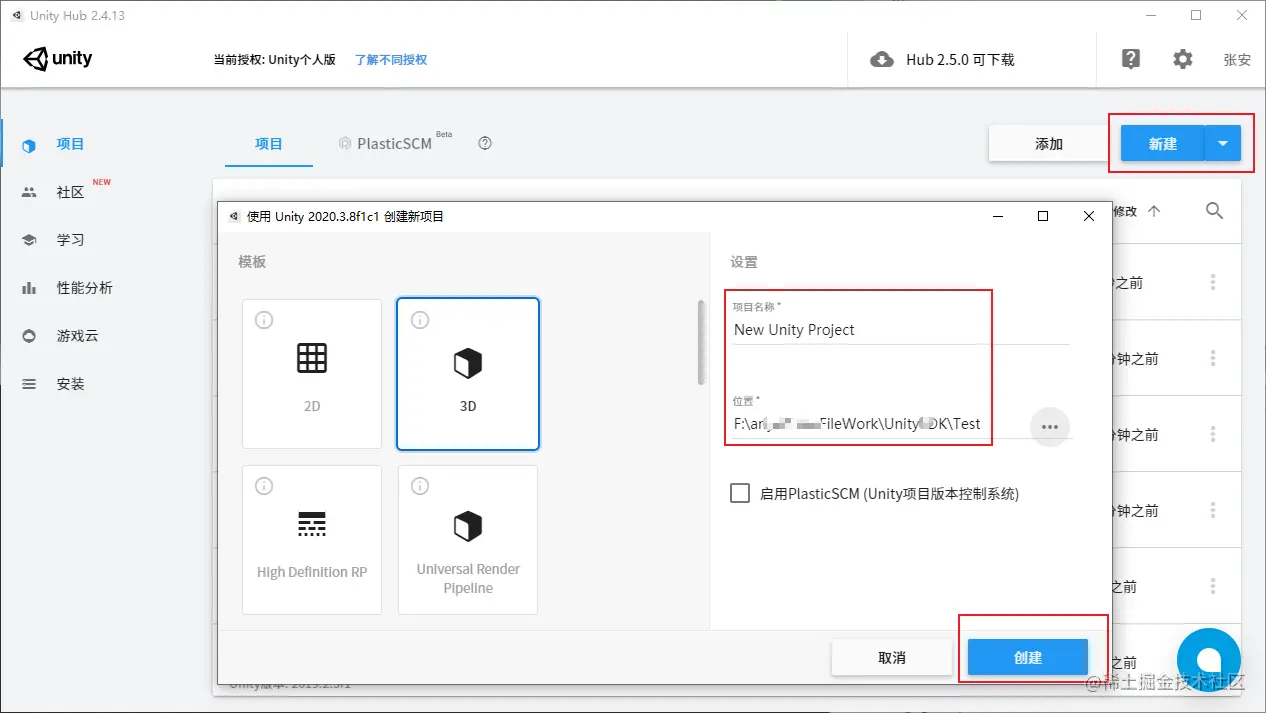Screen dimensions: 1266x713
Task: Close the create new project dialog
Action: click(x=1089, y=216)
